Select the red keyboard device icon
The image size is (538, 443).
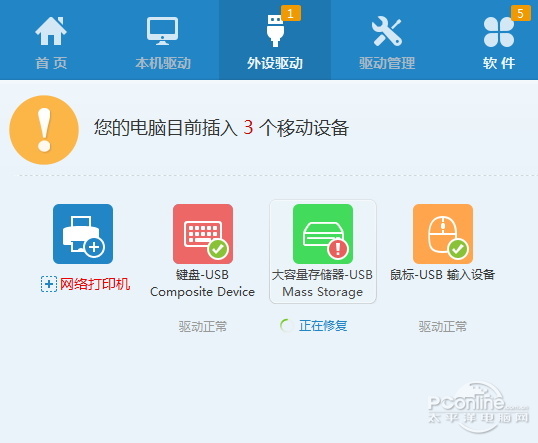[x=203, y=234]
